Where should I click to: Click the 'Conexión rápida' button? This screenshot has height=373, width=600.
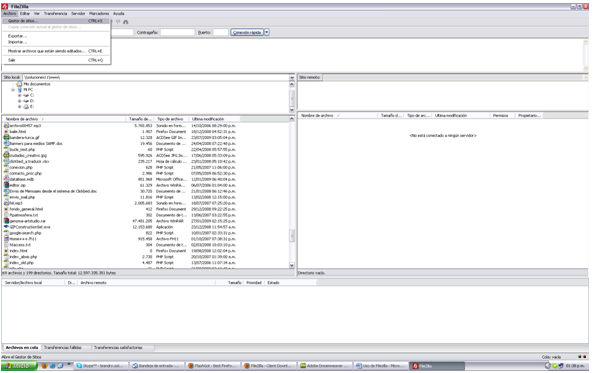point(247,33)
